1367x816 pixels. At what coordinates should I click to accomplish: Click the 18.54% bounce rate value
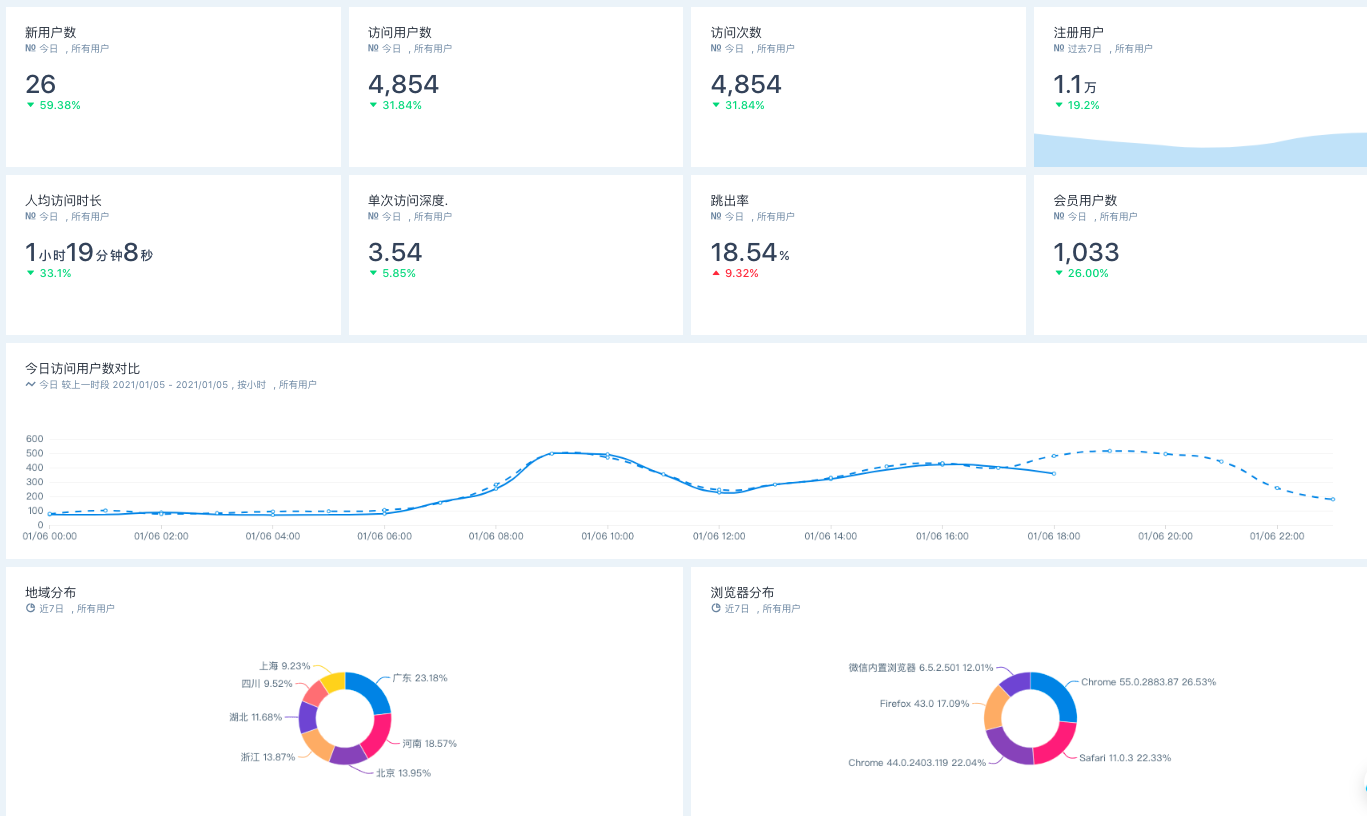(750, 252)
